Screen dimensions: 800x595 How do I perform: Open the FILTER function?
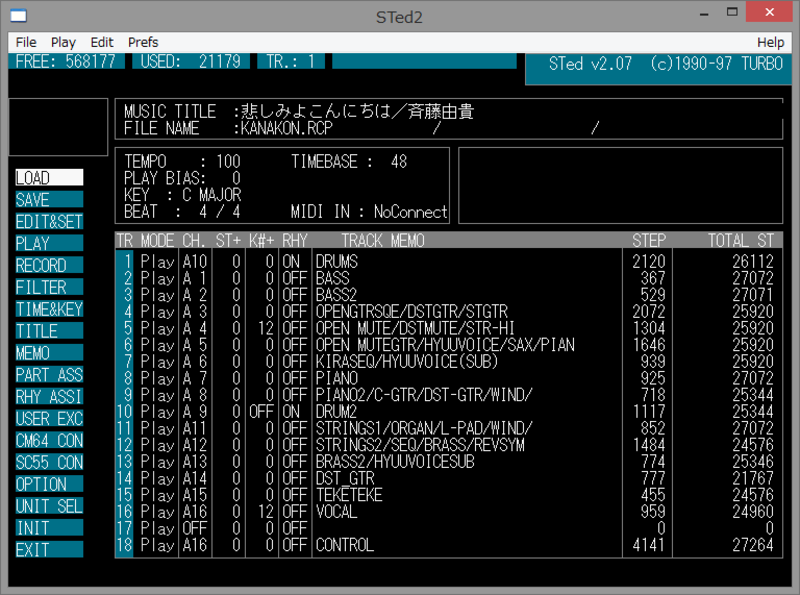click(49, 287)
